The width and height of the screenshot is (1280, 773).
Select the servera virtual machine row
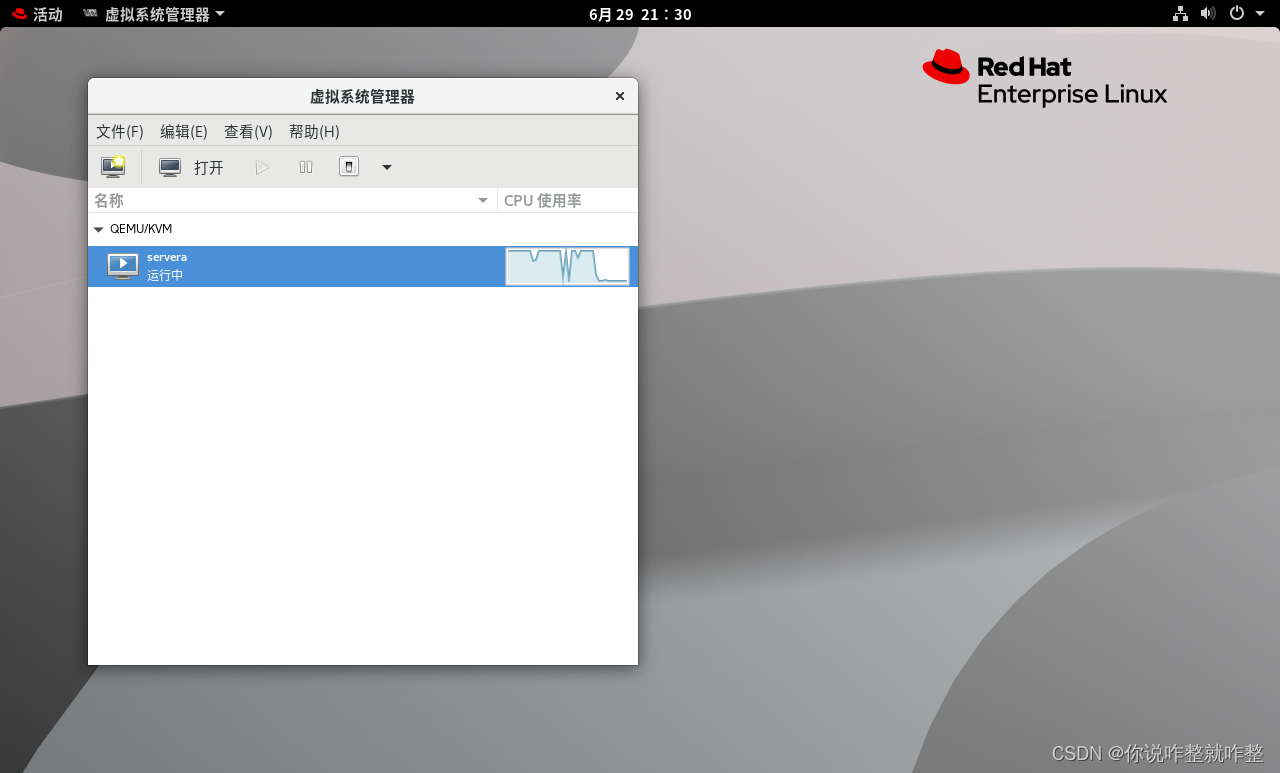(x=363, y=266)
